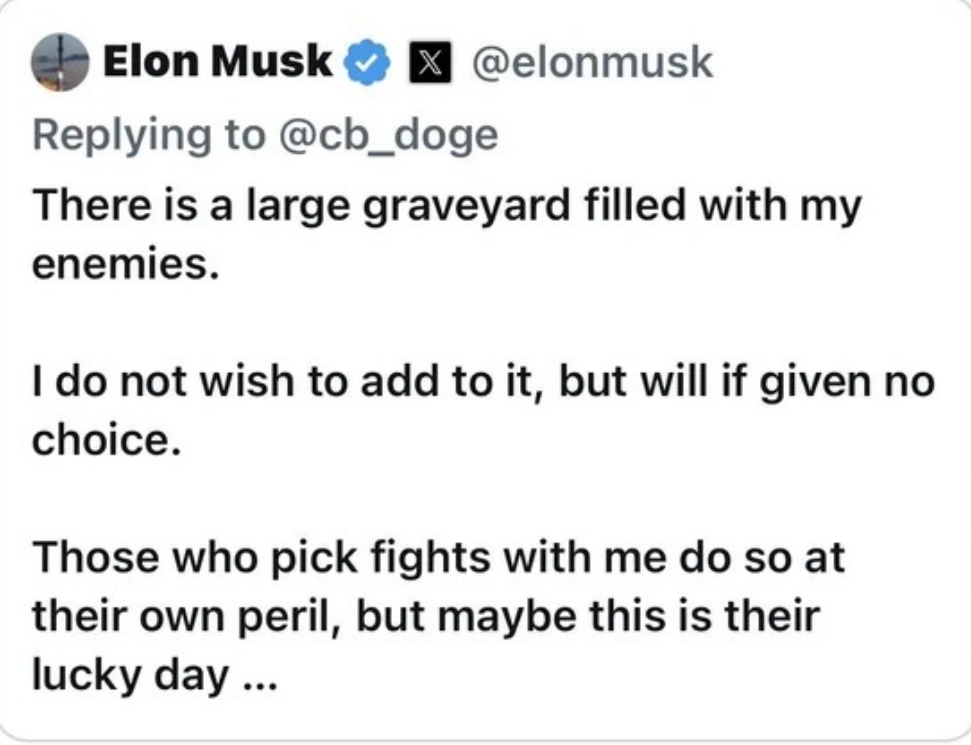Open the Elon Musk display name
This screenshot has width=971, height=745.
[x=218, y=61]
